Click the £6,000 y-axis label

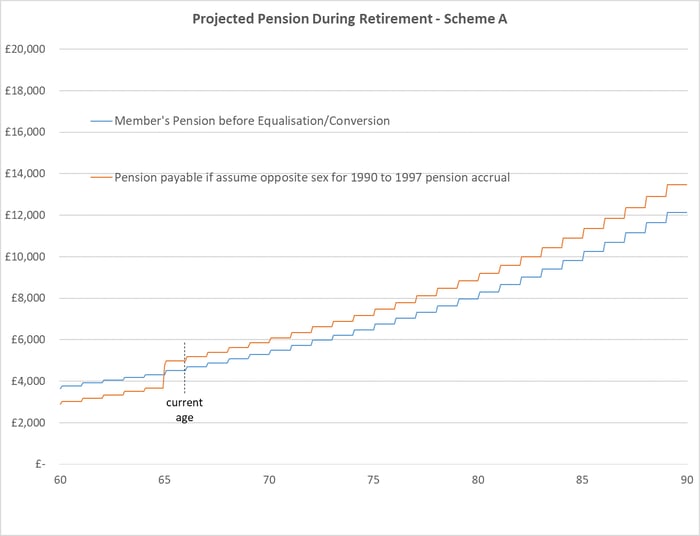coord(30,340)
